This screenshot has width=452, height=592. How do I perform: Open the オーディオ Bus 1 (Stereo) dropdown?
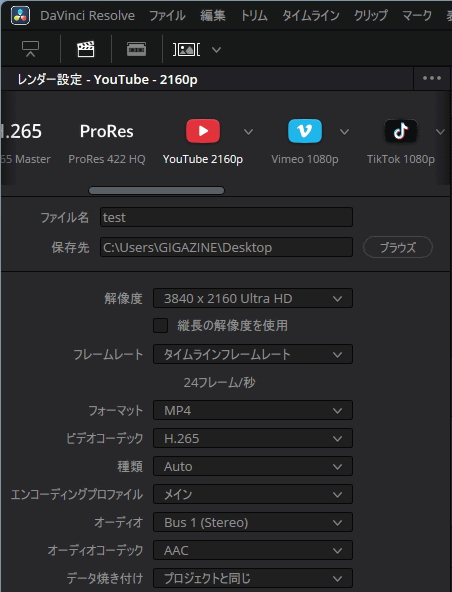(253, 522)
